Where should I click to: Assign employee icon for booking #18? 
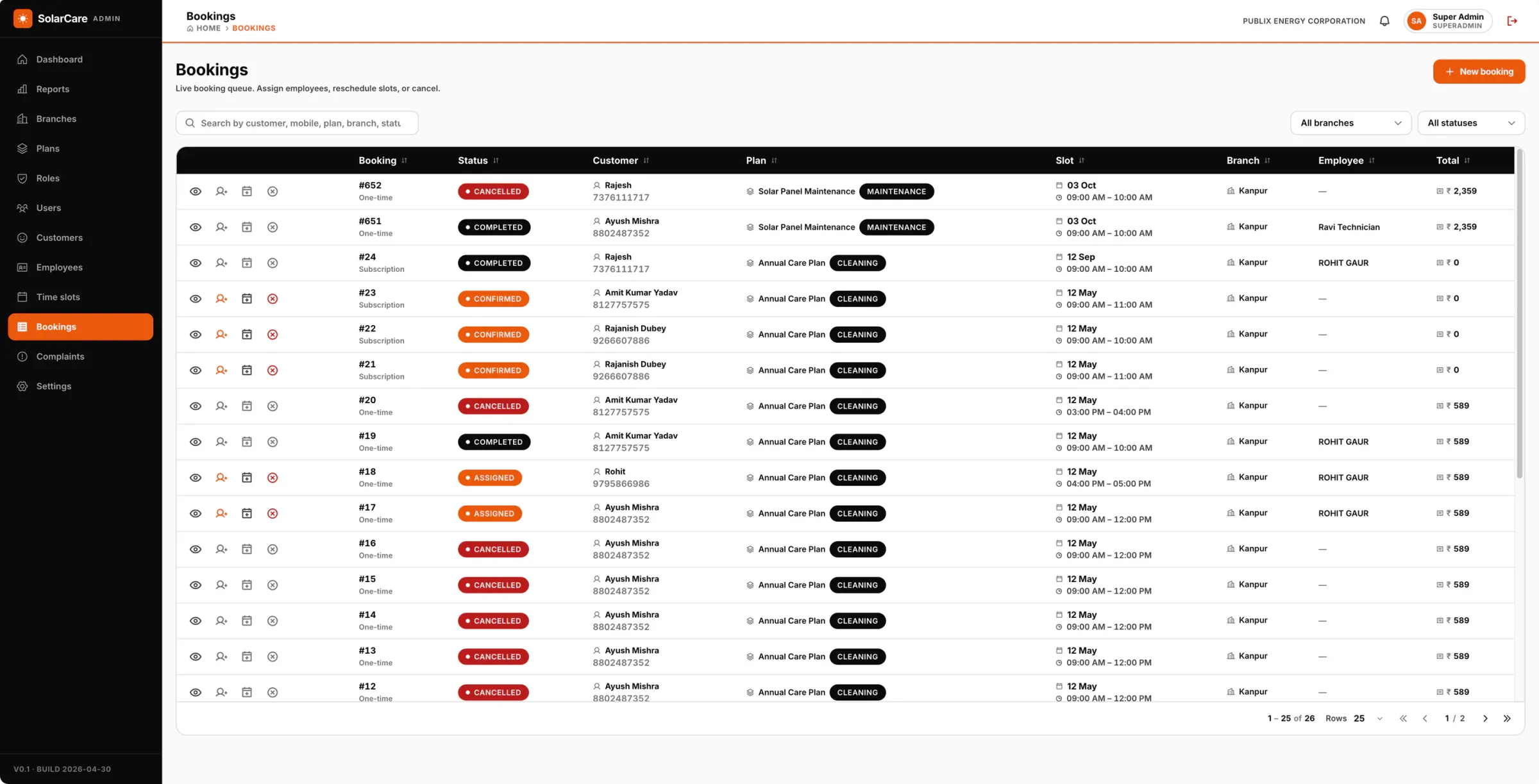click(221, 478)
